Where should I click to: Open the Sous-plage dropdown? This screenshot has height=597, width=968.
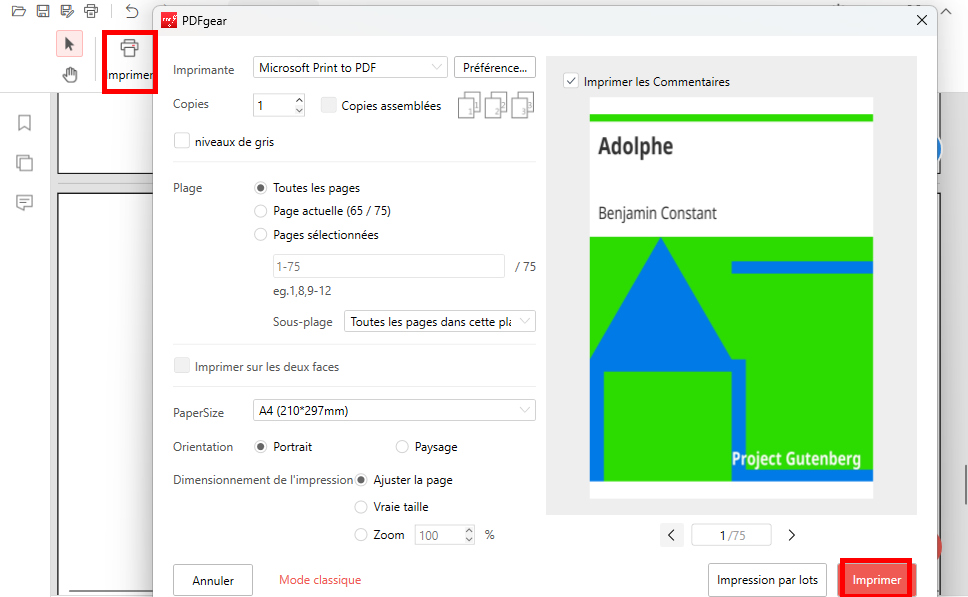pos(440,321)
